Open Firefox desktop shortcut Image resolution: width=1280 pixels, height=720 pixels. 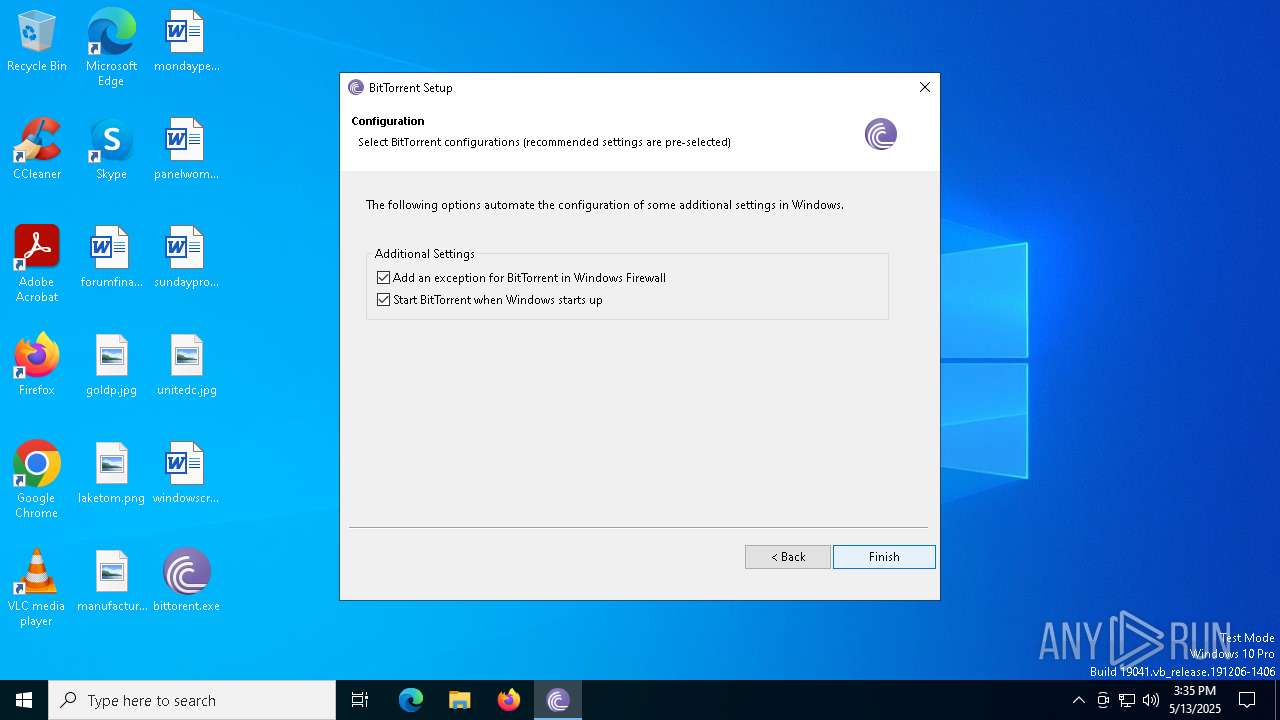pos(37,366)
